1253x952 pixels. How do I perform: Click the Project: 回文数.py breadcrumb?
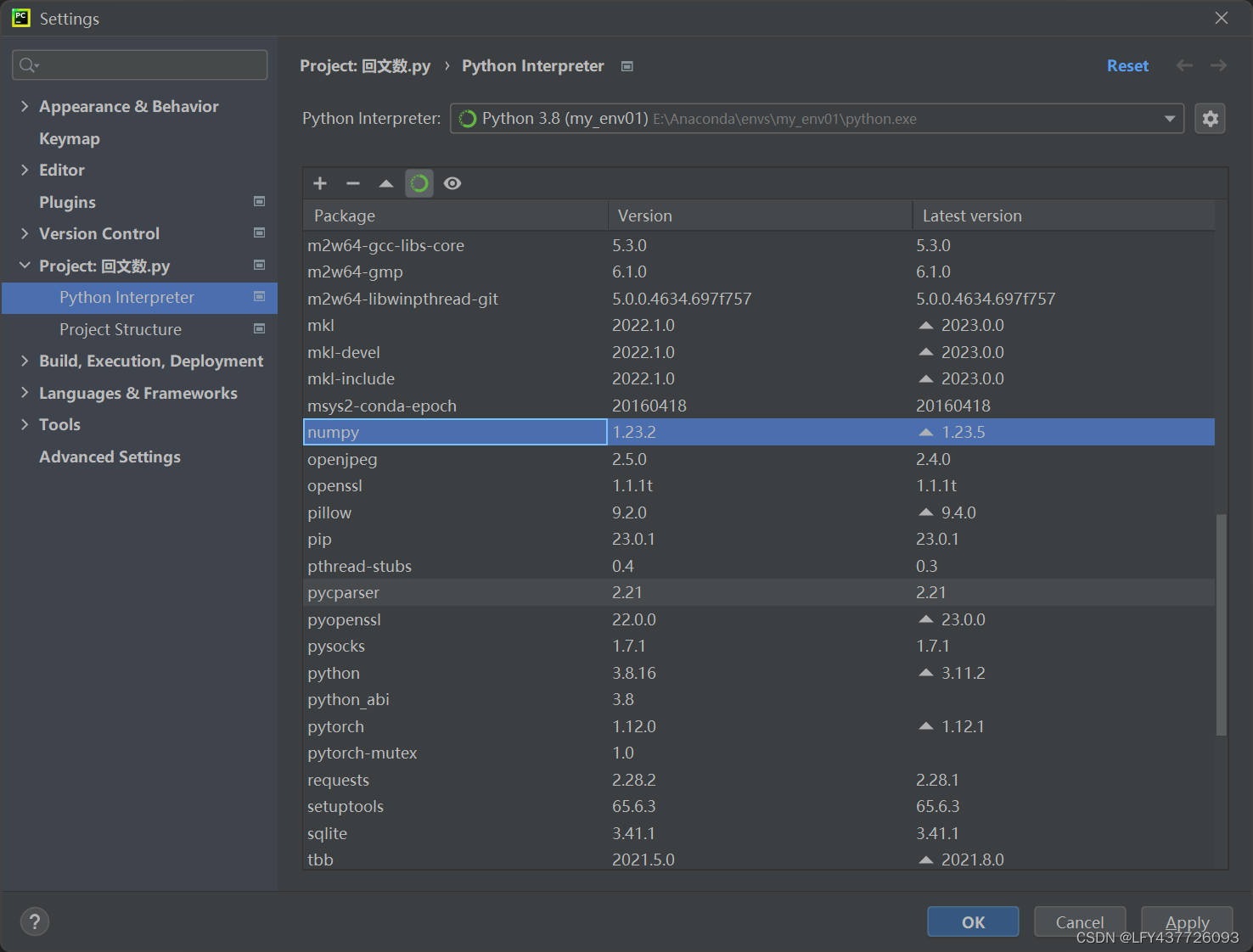tap(365, 66)
